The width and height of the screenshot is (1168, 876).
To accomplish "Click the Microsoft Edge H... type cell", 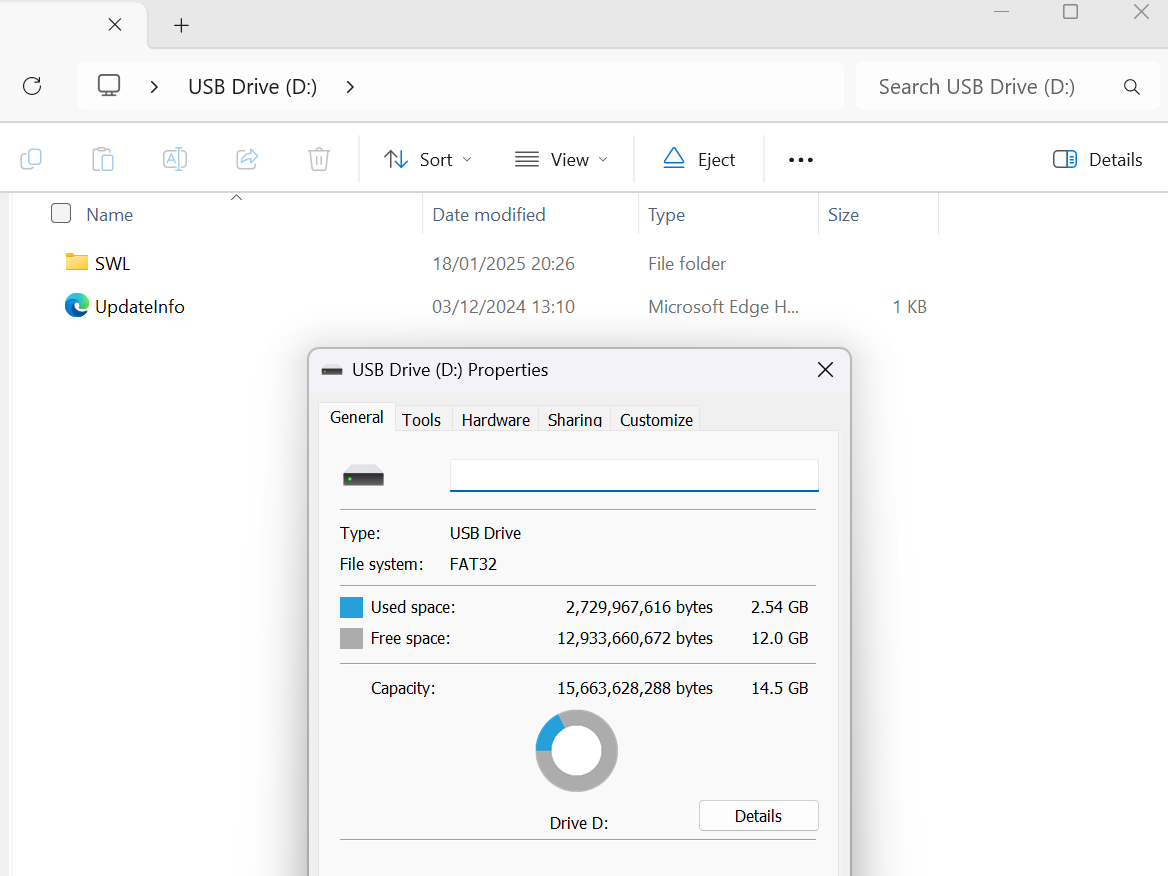I will [x=723, y=307].
